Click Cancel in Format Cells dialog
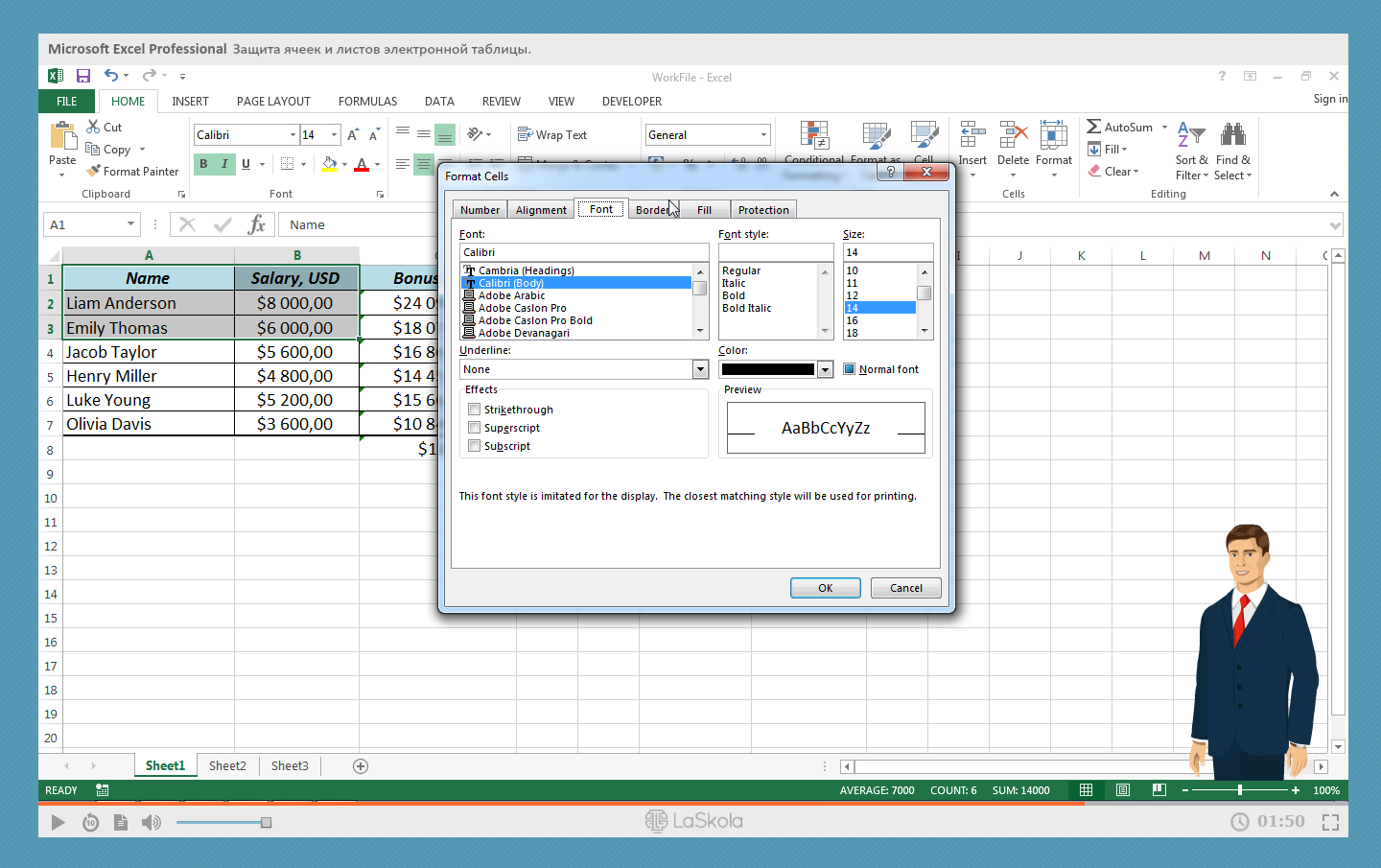1381x868 pixels. click(905, 588)
